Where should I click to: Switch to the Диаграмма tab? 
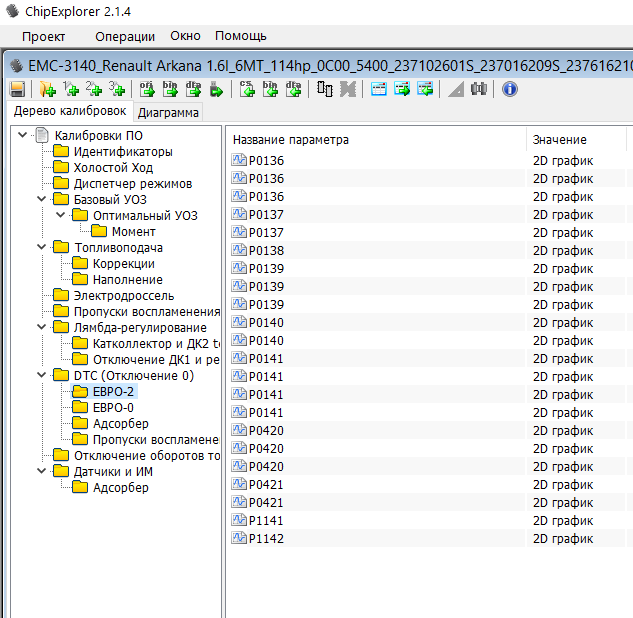[x=168, y=113]
